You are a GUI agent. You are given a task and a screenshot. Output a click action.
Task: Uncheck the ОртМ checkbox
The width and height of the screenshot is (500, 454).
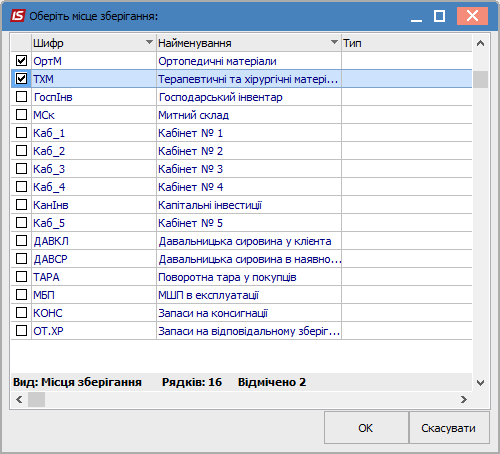click(21, 61)
